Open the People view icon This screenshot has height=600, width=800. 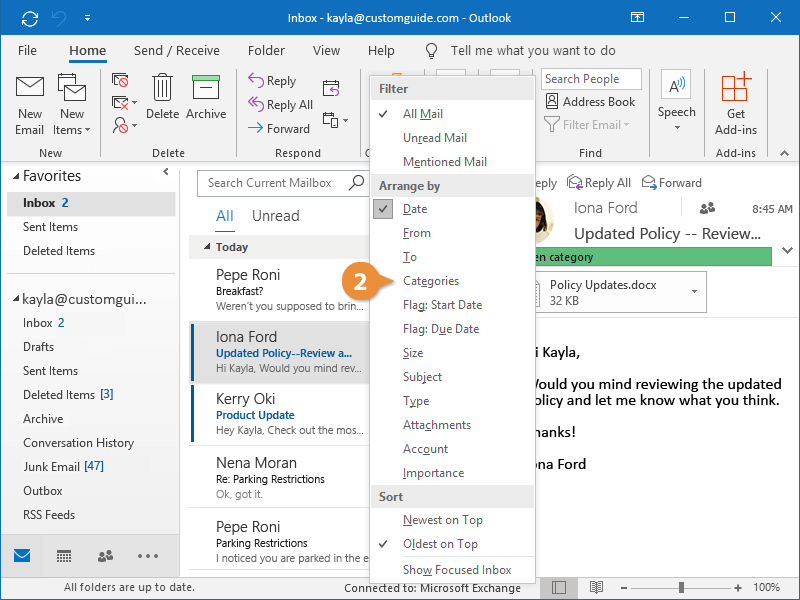[x=105, y=556]
